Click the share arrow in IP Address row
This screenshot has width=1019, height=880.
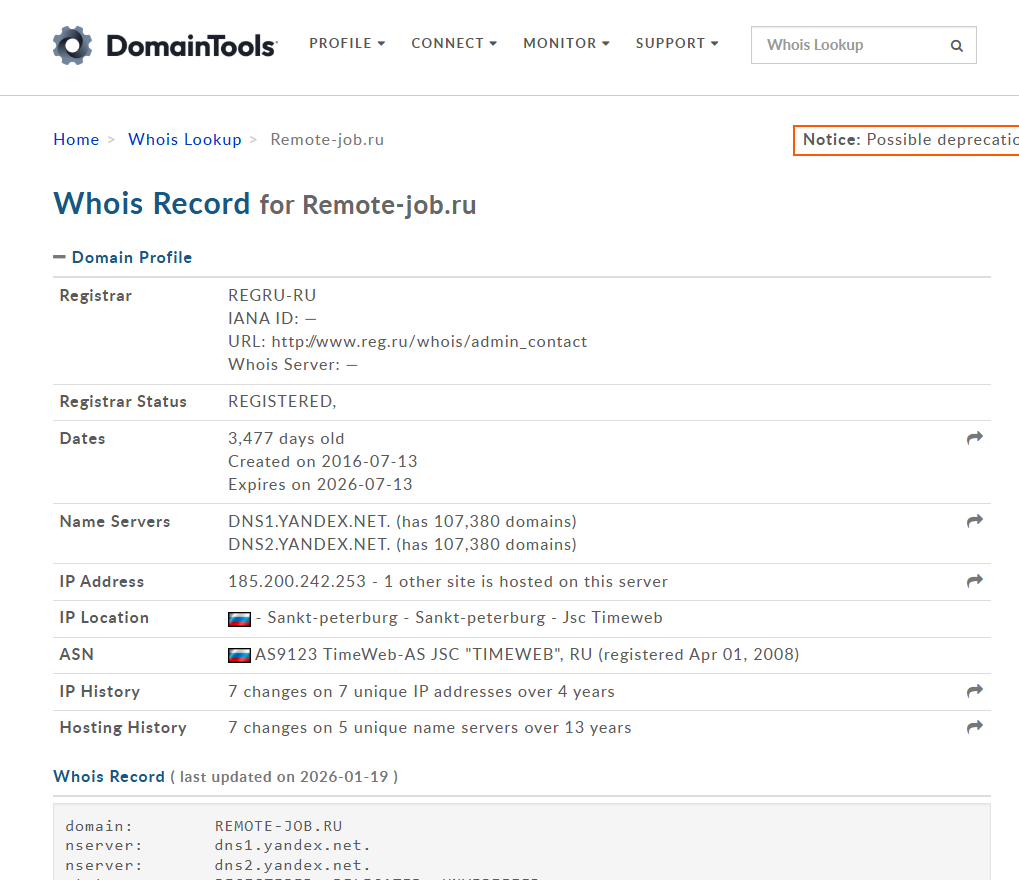[x=974, y=581]
